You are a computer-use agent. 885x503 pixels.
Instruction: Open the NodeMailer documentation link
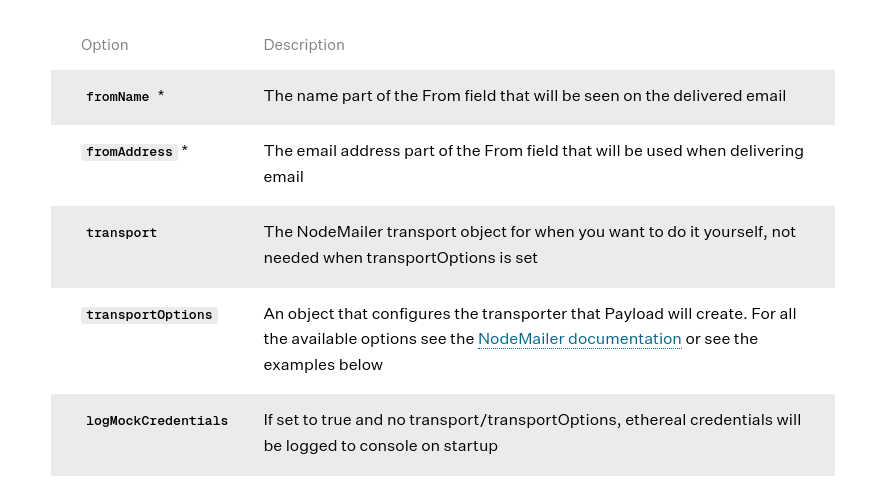coord(579,339)
